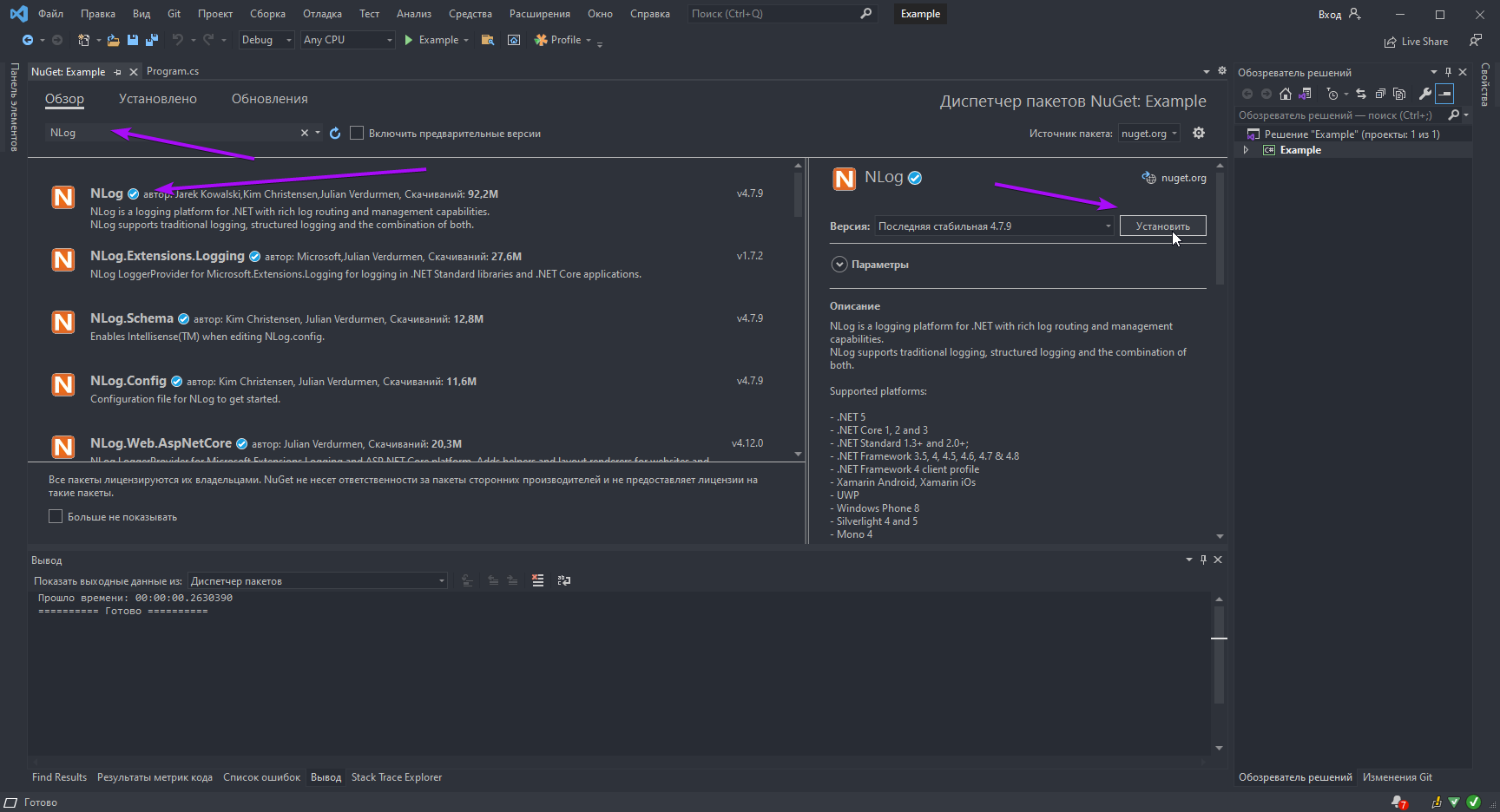Toggle word wrap in Output panel
The image size is (1500, 812).
(564, 580)
